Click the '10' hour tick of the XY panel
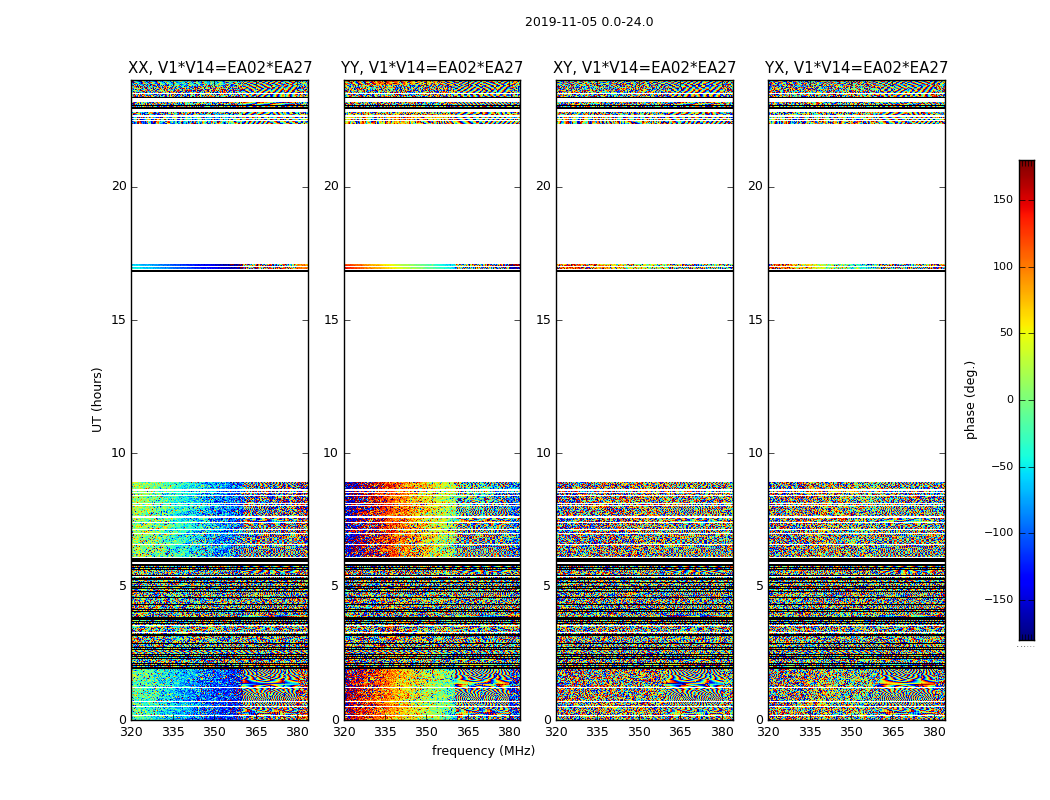The width and height of the screenshot is (1050, 800). 544,453
